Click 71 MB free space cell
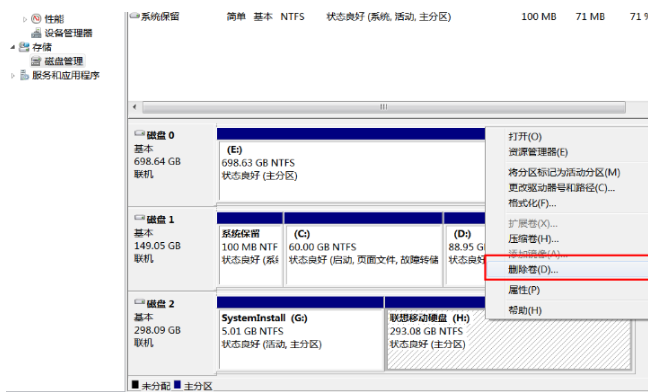This screenshot has width=659, height=392. coord(590,17)
